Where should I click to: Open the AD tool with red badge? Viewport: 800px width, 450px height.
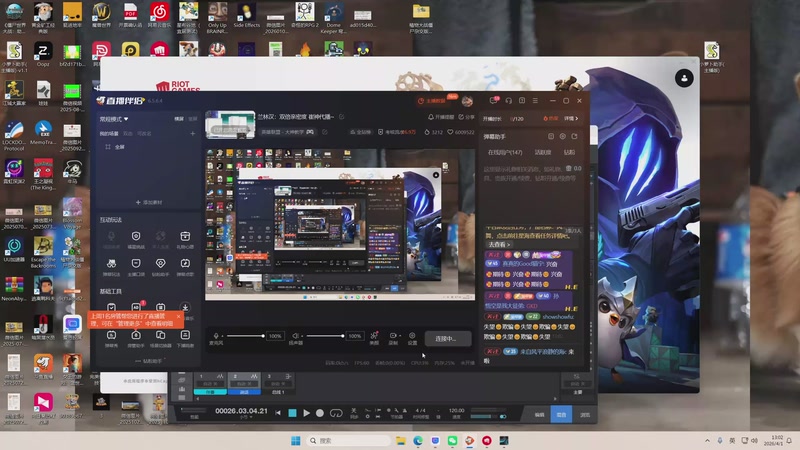[136, 307]
